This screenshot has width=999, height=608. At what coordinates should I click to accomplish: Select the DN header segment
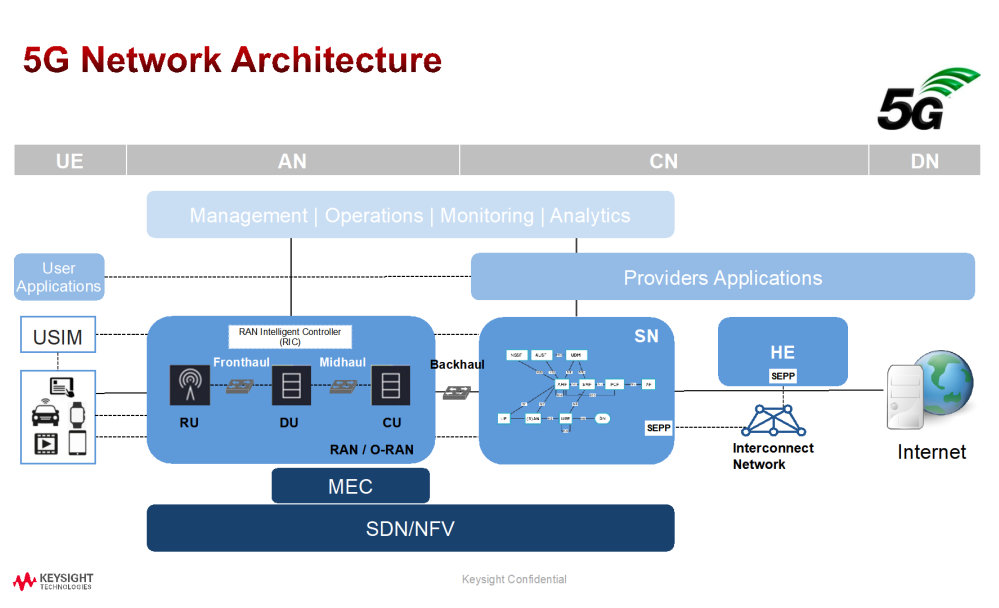click(924, 160)
